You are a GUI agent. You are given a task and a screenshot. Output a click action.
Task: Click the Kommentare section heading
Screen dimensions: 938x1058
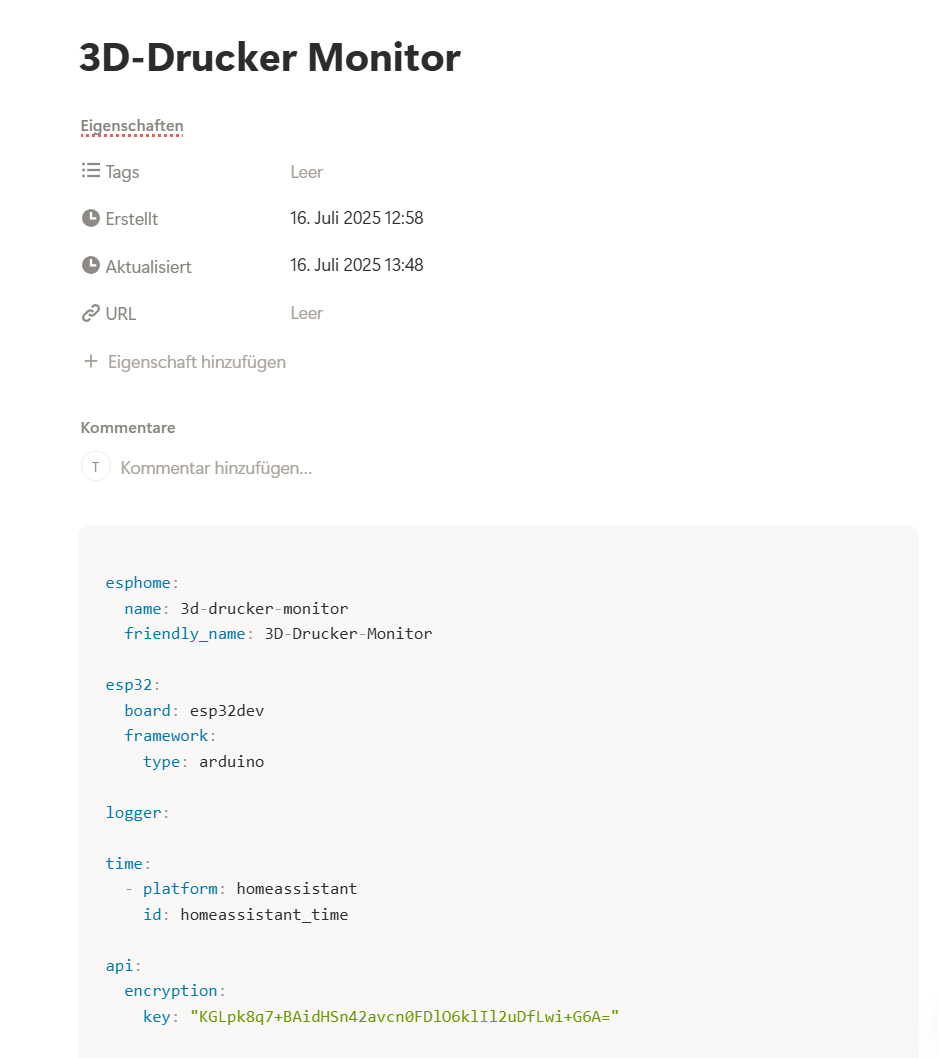point(128,428)
